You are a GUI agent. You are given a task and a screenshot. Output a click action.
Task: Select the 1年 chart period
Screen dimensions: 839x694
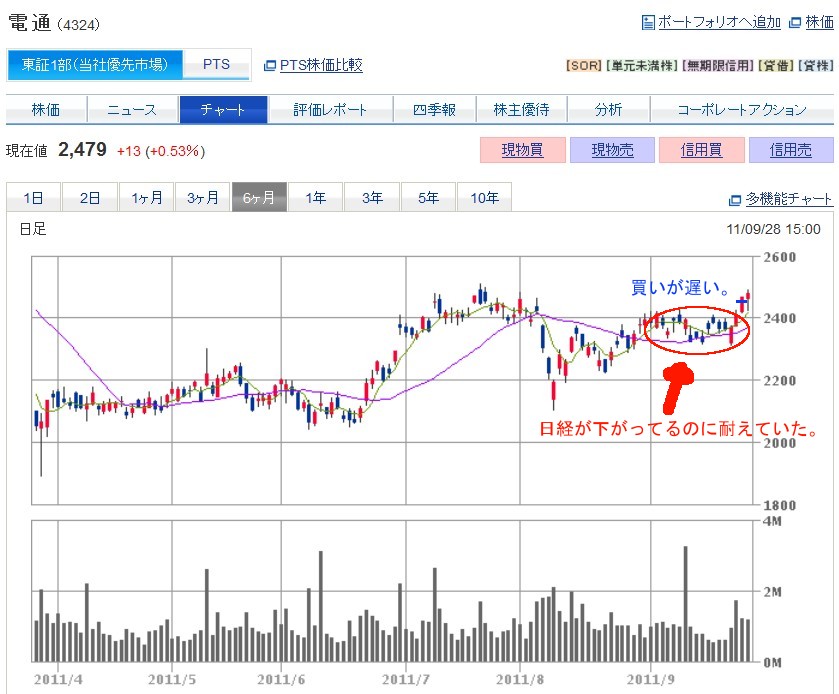tap(316, 197)
